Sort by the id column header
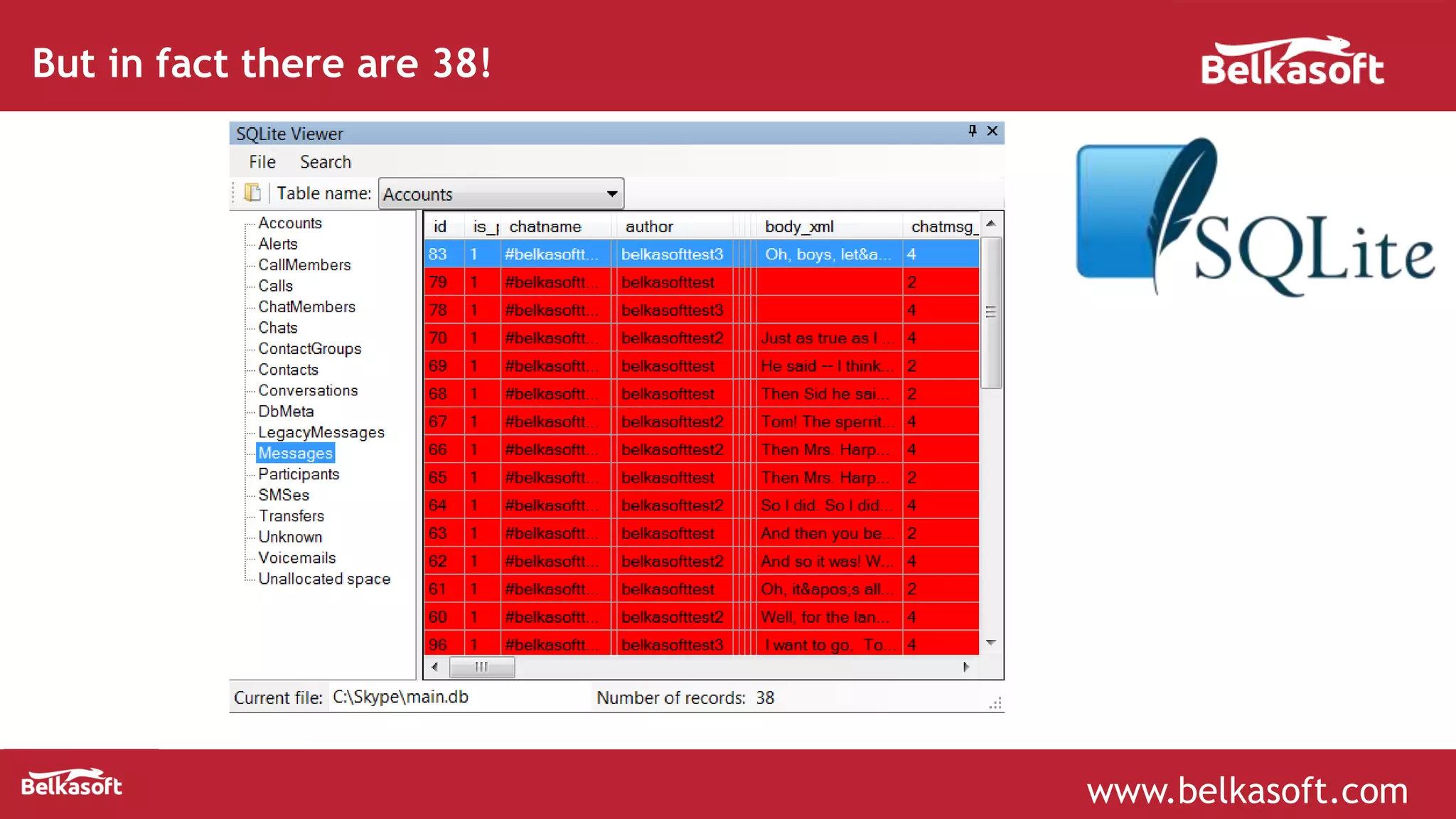 pos(444,226)
